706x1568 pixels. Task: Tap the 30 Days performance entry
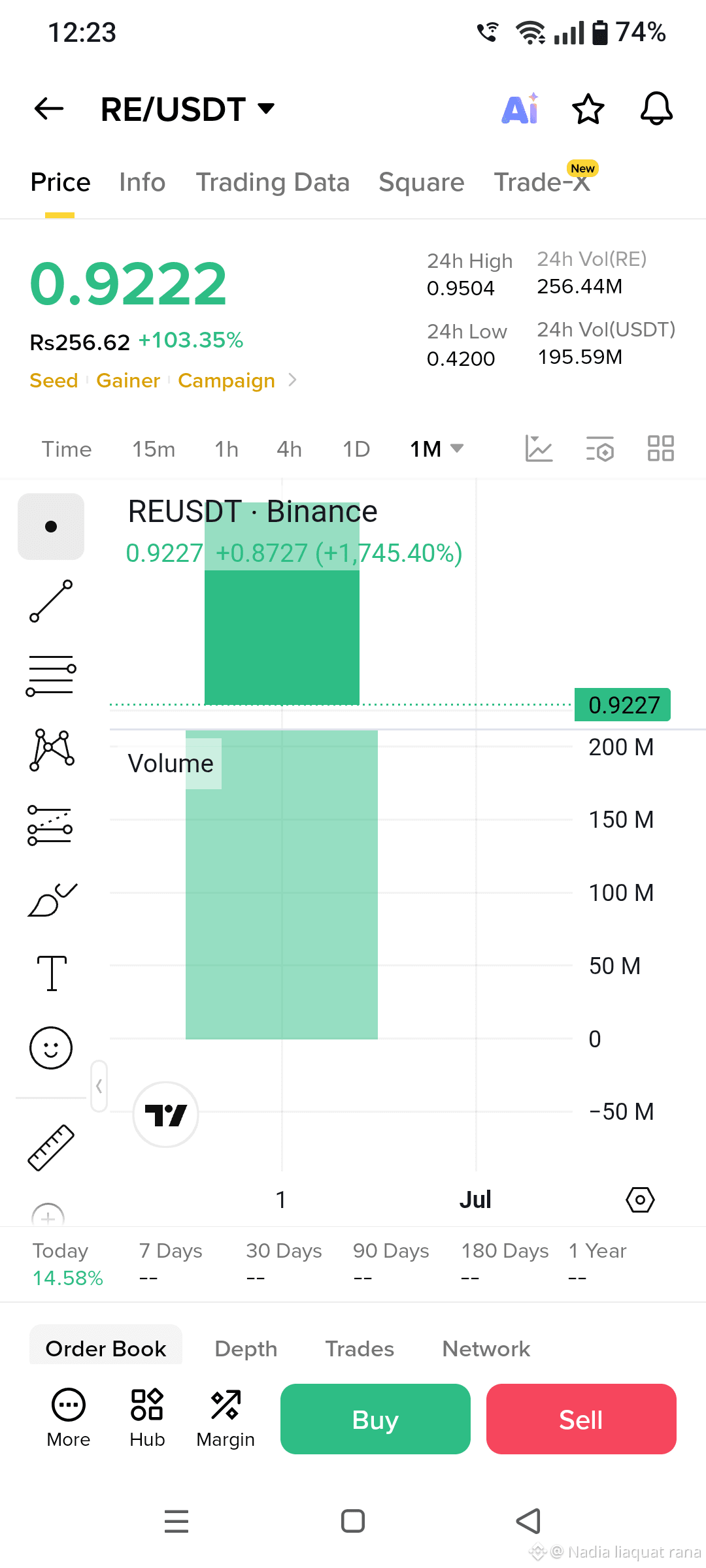(x=284, y=1264)
